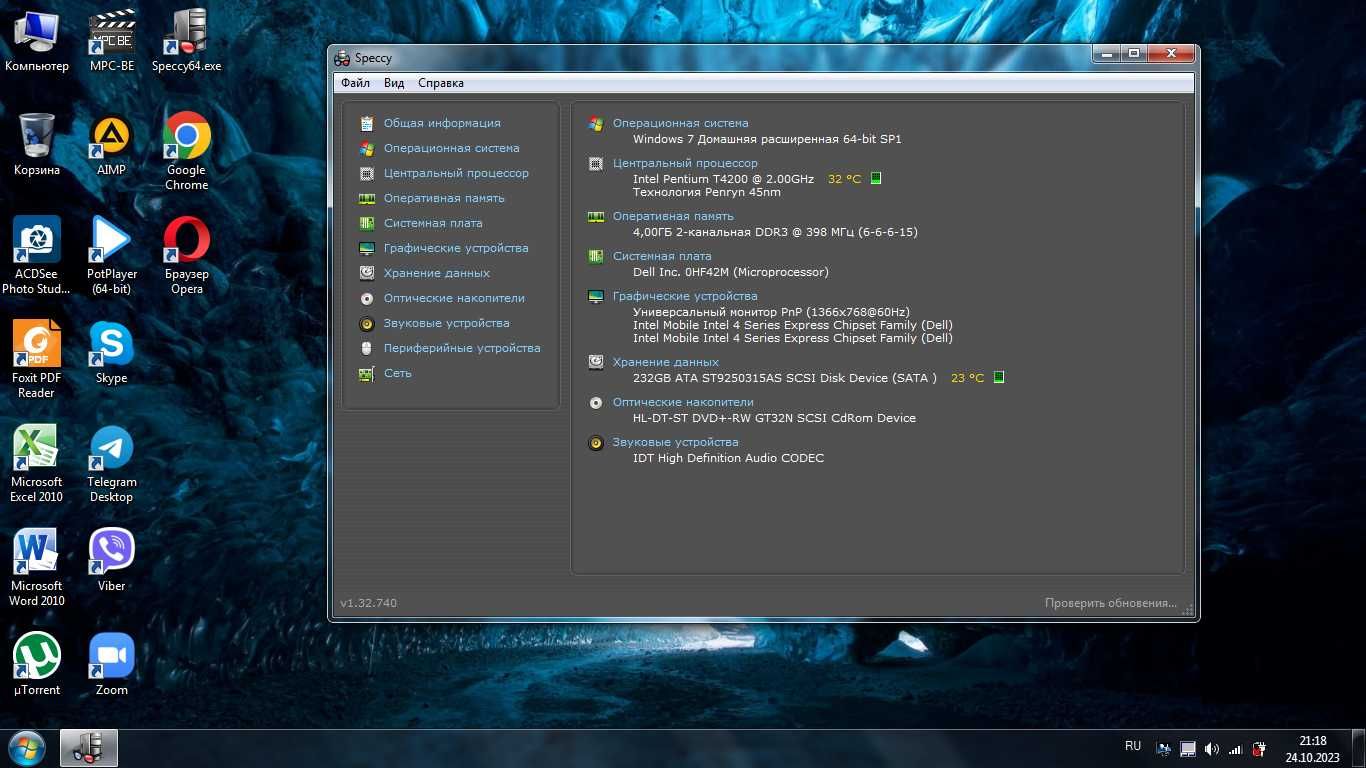Select Оперативная память in the sidebar

pyautogui.click(x=444, y=198)
